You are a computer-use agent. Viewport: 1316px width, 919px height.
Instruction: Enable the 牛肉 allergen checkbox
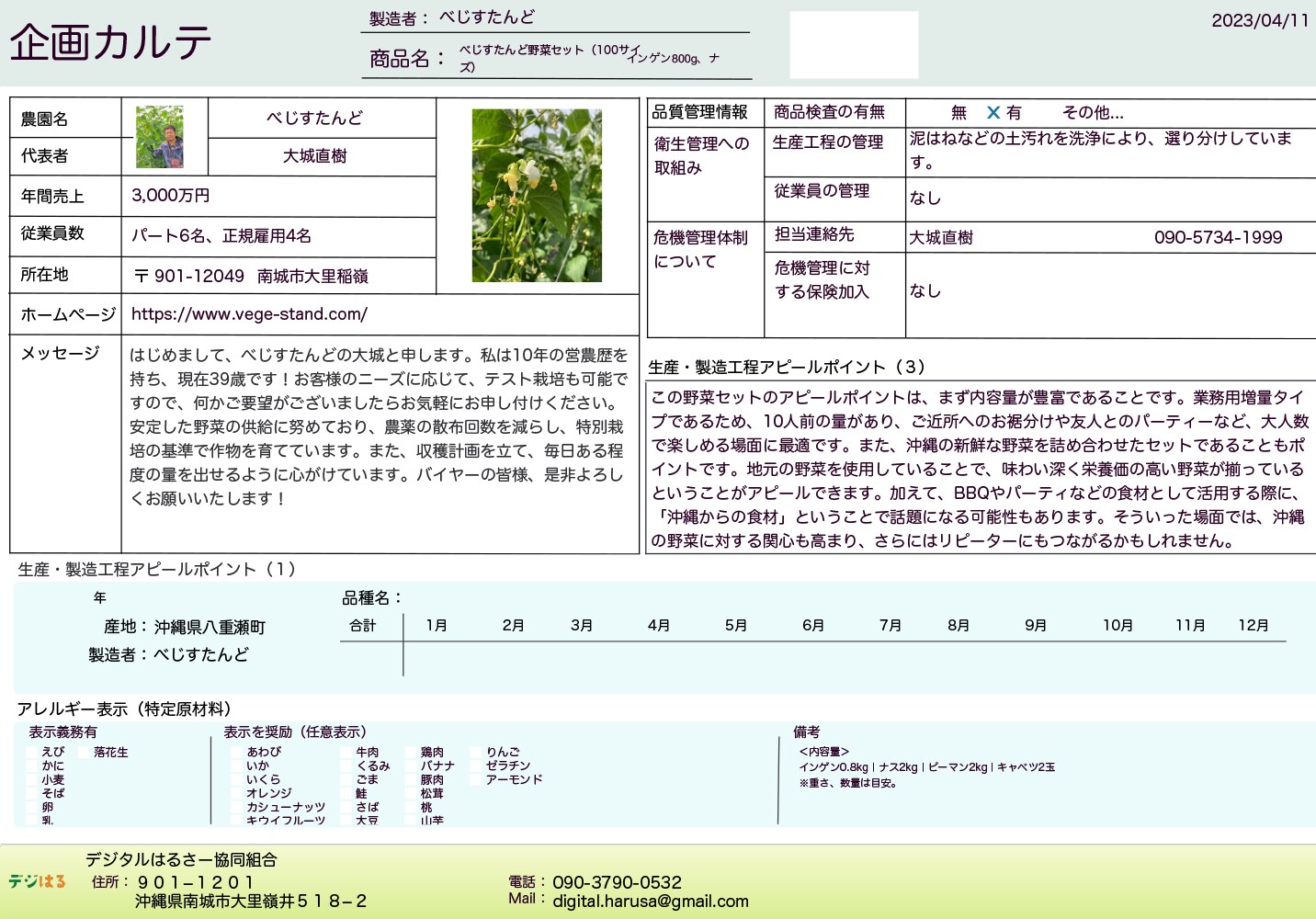pos(347,752)
